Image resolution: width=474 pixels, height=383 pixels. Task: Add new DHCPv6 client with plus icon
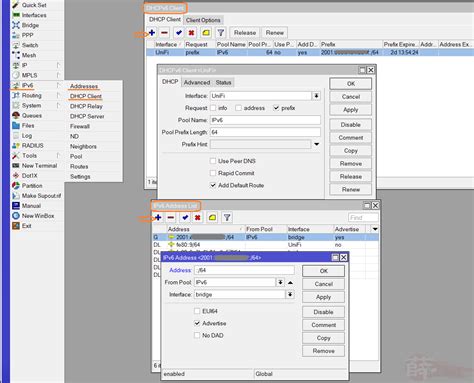(152, 33)
